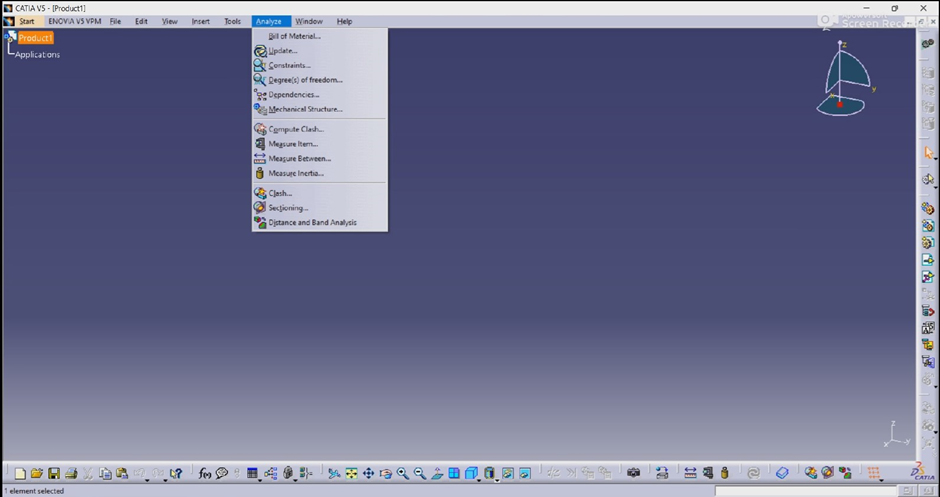Choose Mechanical Structure... menu entry
The width and height of the screenshot is (940, 497).
320,109
